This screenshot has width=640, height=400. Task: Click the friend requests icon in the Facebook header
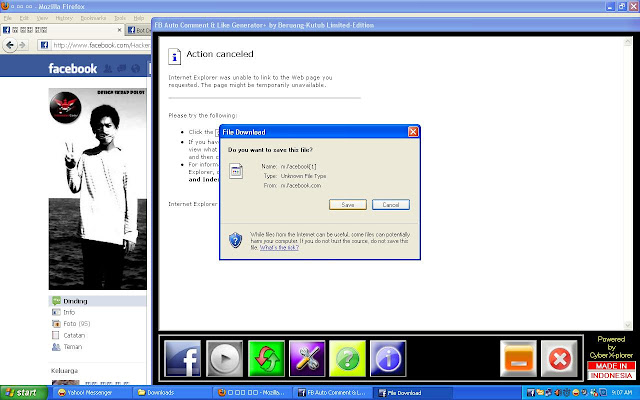(x=108, y=68)
